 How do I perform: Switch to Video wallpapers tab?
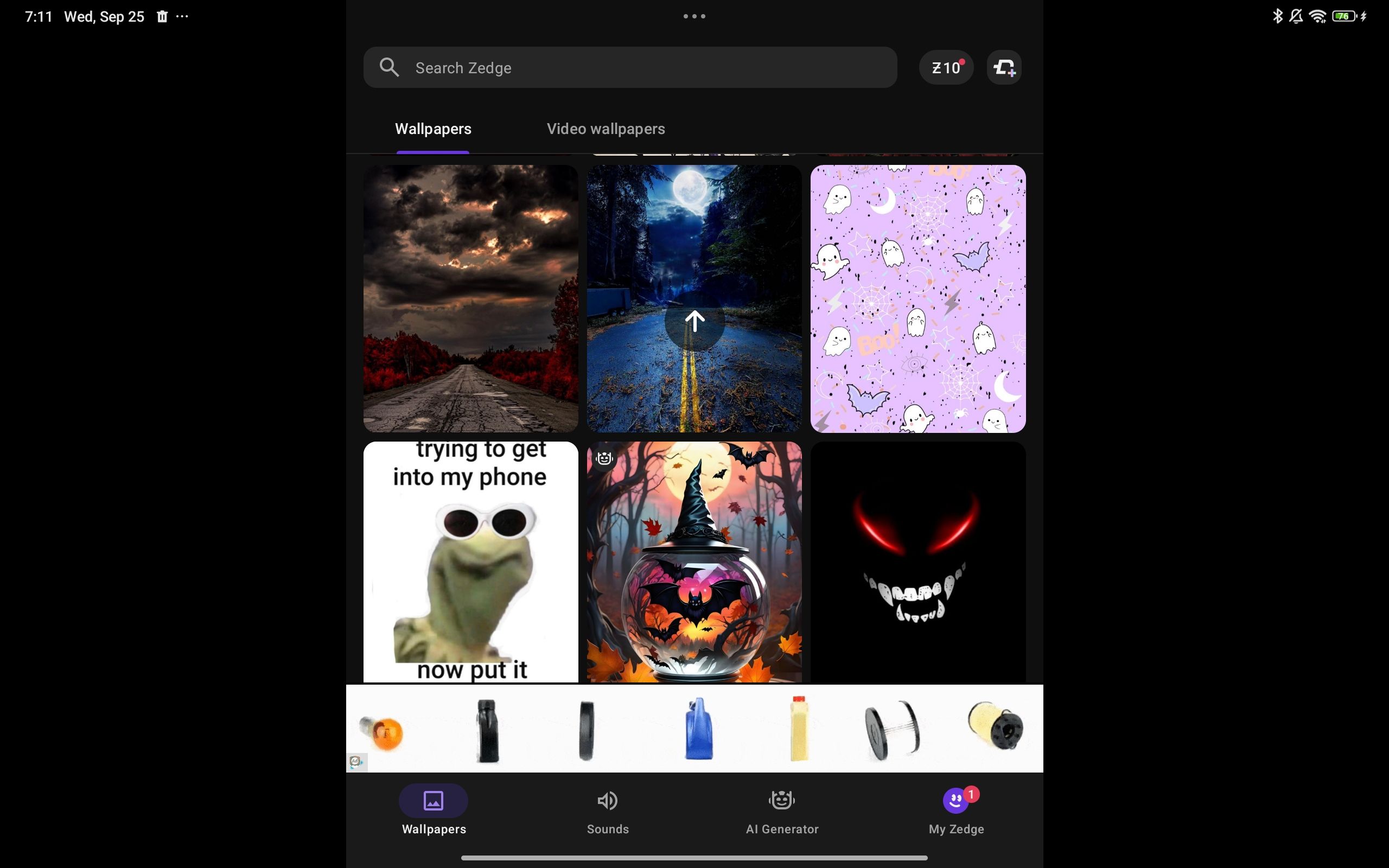605,128
